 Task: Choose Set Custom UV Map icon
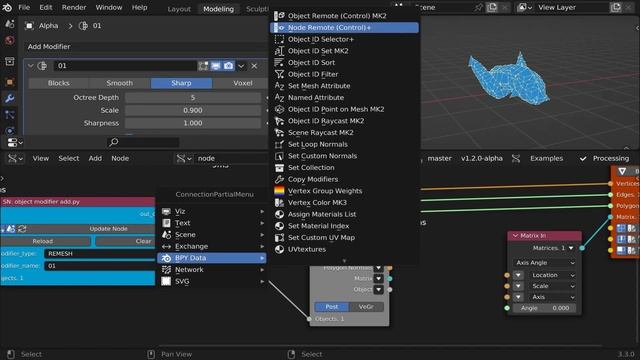click(x=279, y=238)
